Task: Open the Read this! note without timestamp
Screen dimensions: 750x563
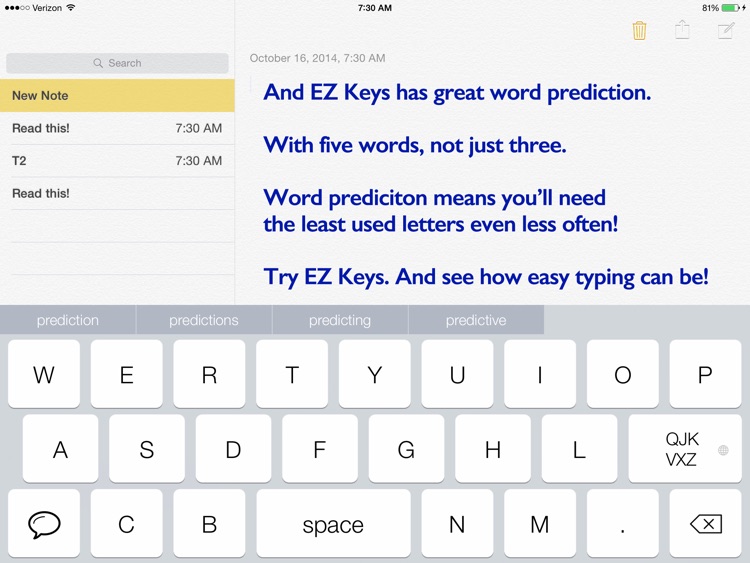Action: coord(117,193)
